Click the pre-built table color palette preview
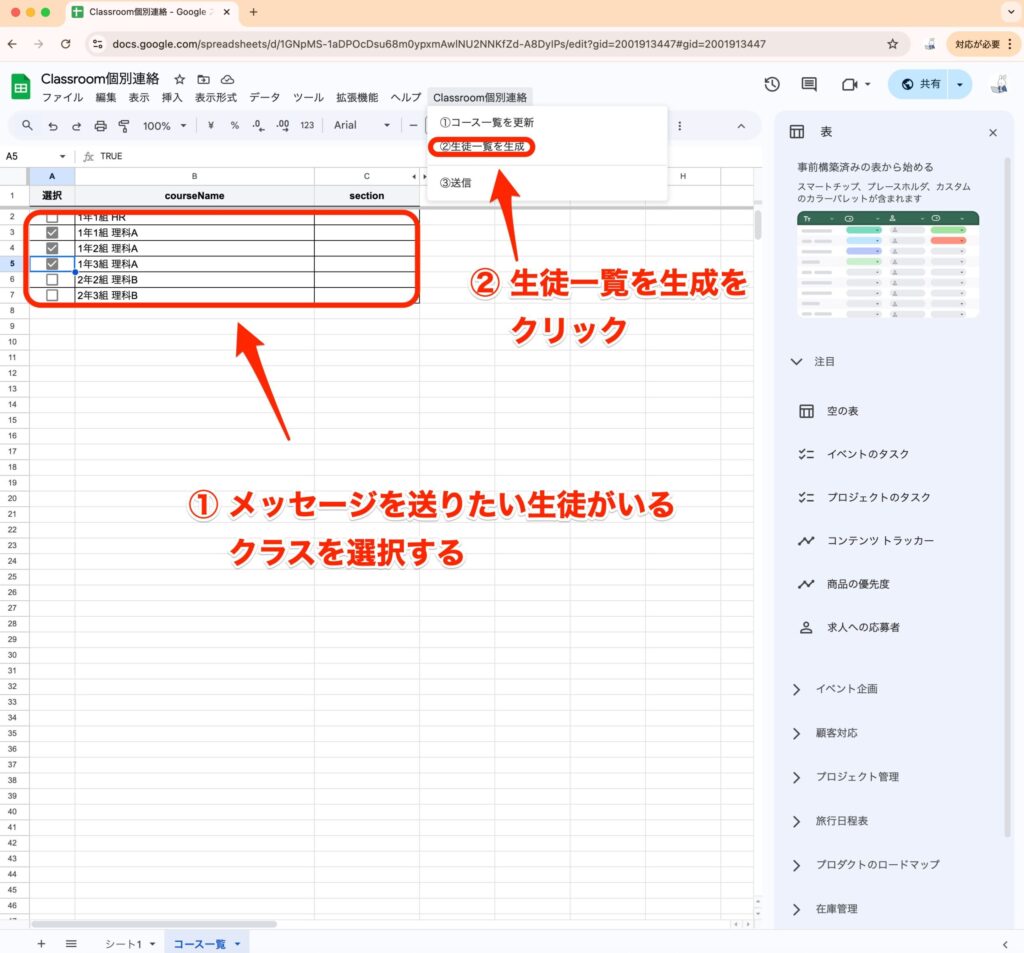Viewport: 1024px width, 953px height. [888, 264]
